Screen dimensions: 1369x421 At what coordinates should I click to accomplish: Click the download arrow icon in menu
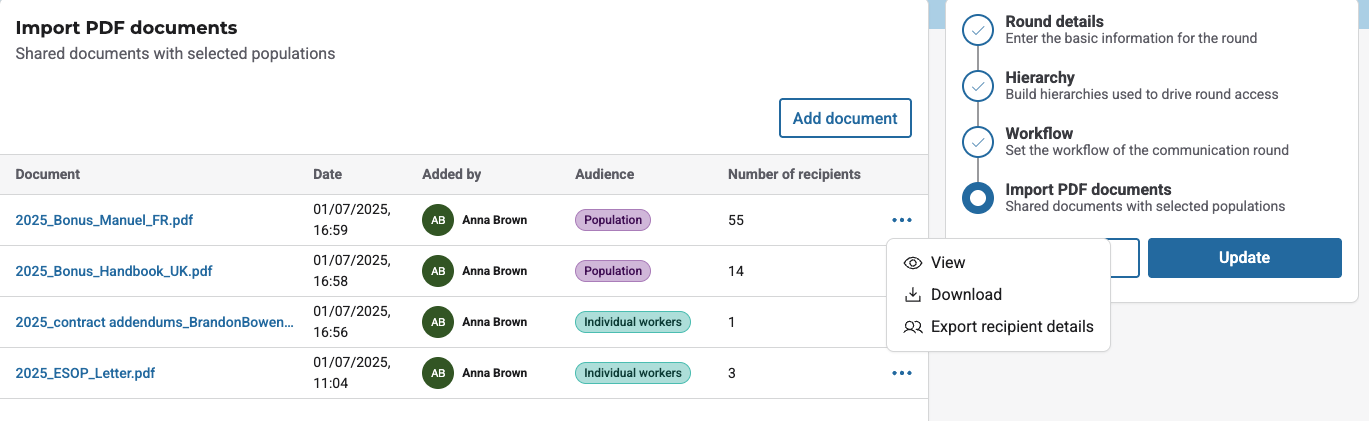[x=912, y=295]
